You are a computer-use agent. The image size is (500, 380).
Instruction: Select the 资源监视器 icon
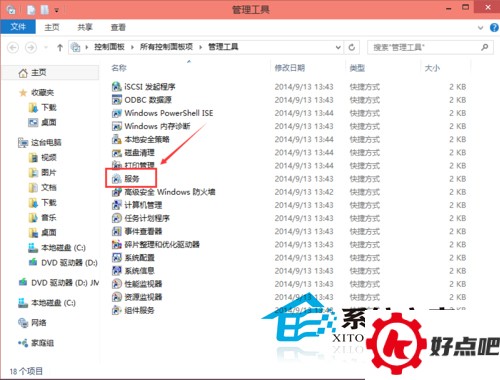pyautogui.click(x=116, y=297)
